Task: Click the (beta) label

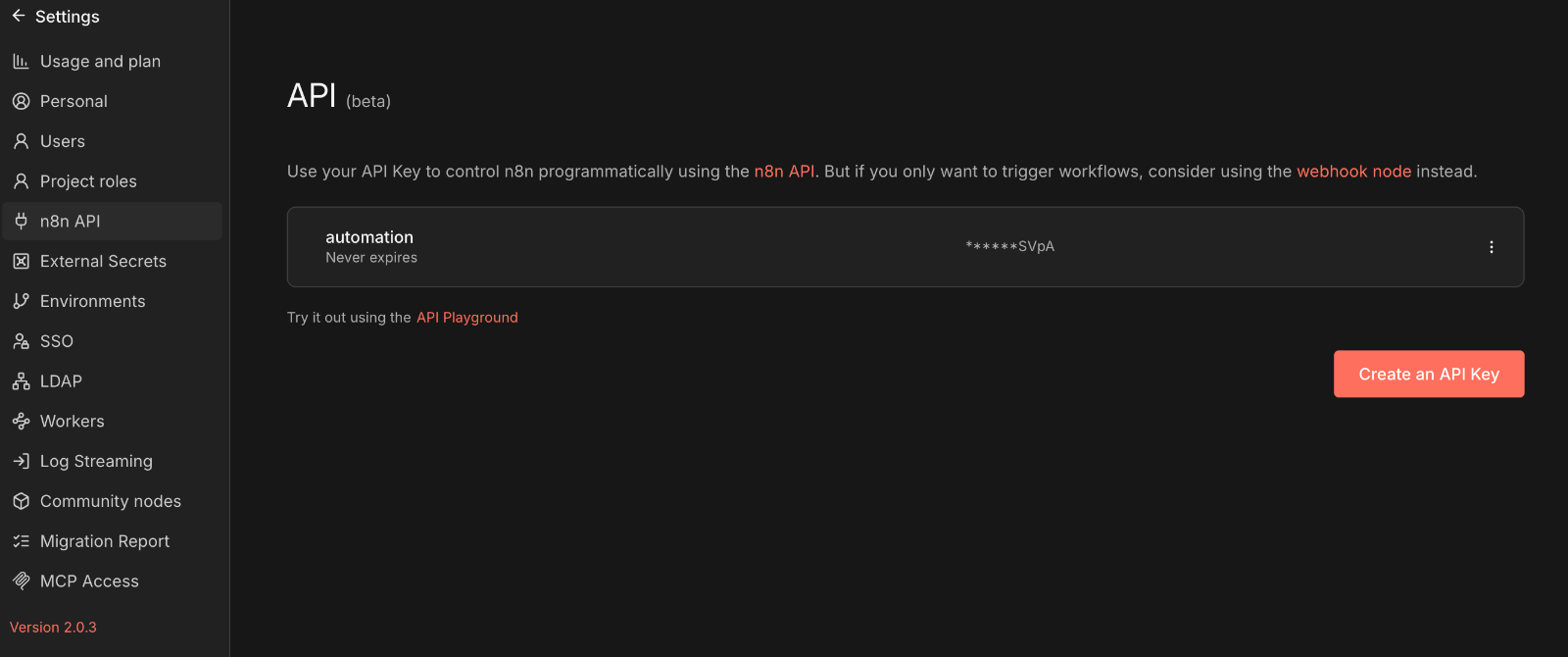Action: 368,101
